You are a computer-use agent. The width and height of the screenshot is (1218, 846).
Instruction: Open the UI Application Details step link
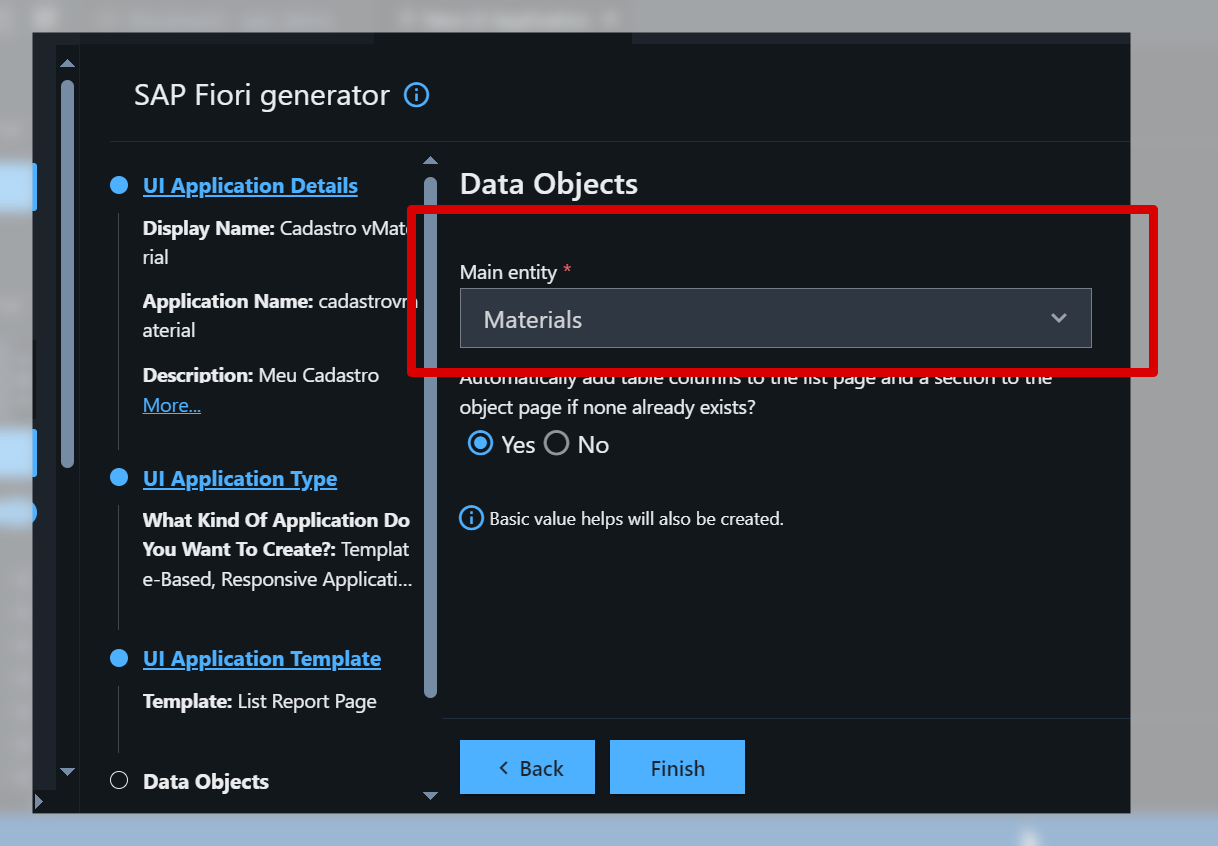pos(250,186)
